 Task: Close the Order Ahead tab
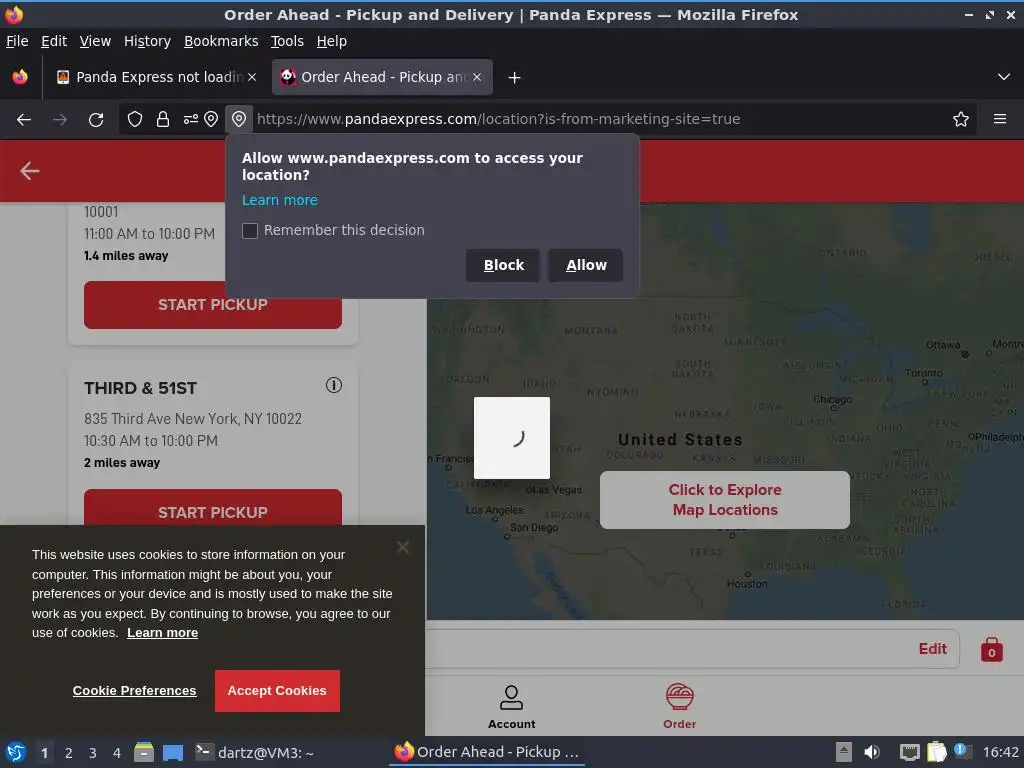pos(477,77)
